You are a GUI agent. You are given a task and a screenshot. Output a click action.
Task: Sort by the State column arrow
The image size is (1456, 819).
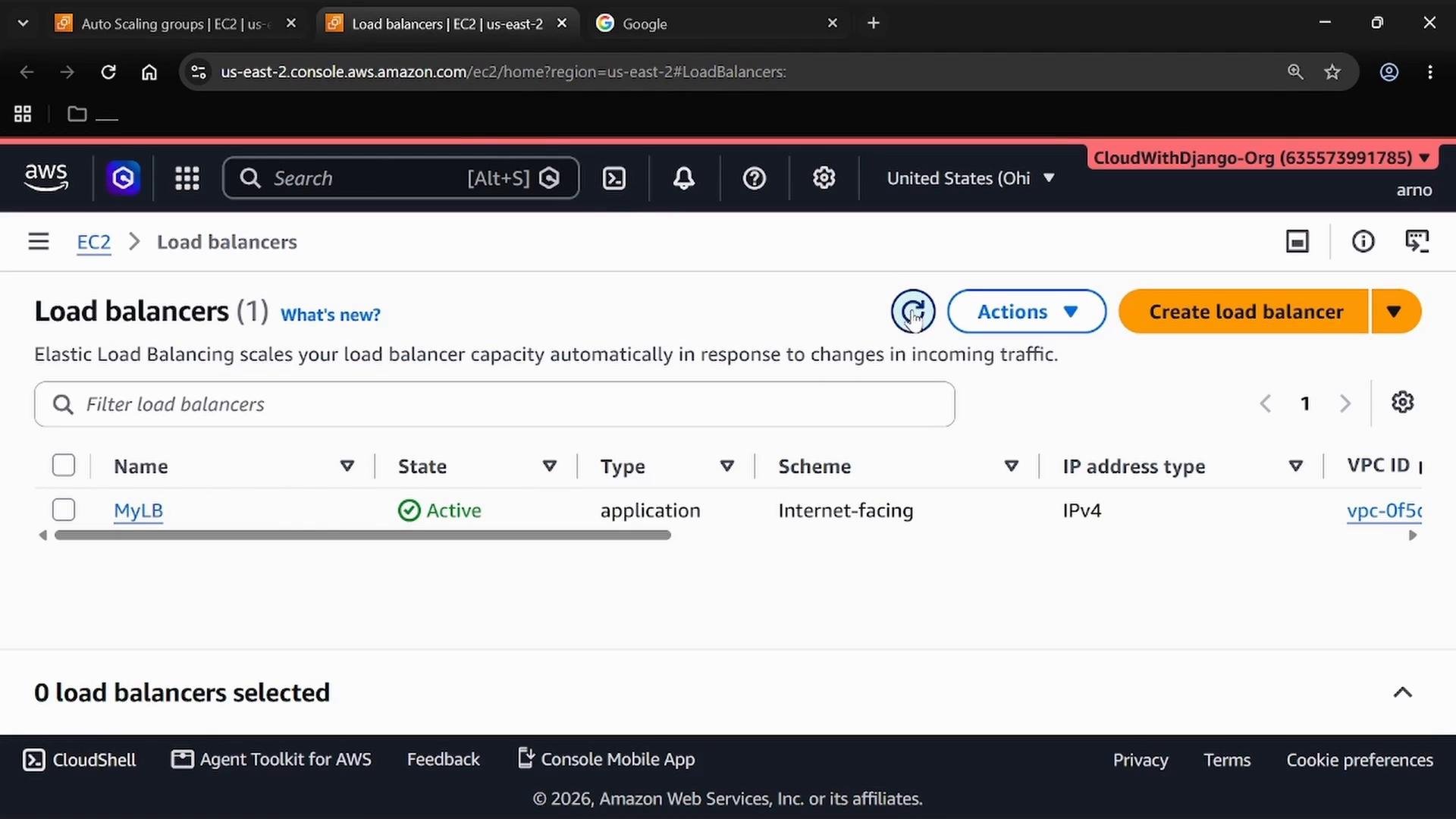550,466
